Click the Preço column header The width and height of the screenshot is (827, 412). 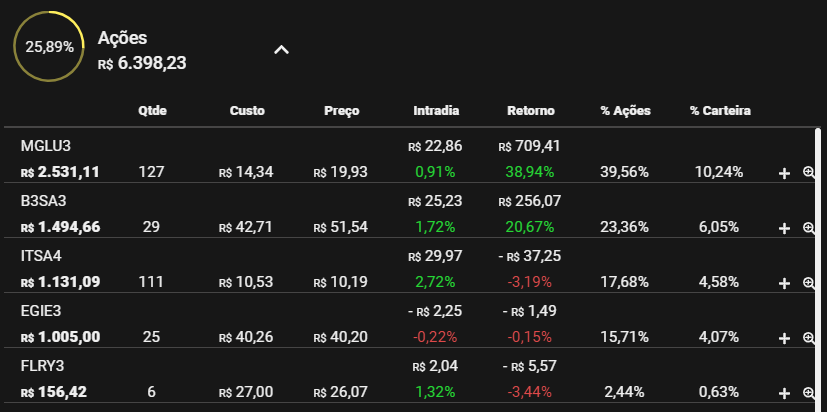coord(342,111)
